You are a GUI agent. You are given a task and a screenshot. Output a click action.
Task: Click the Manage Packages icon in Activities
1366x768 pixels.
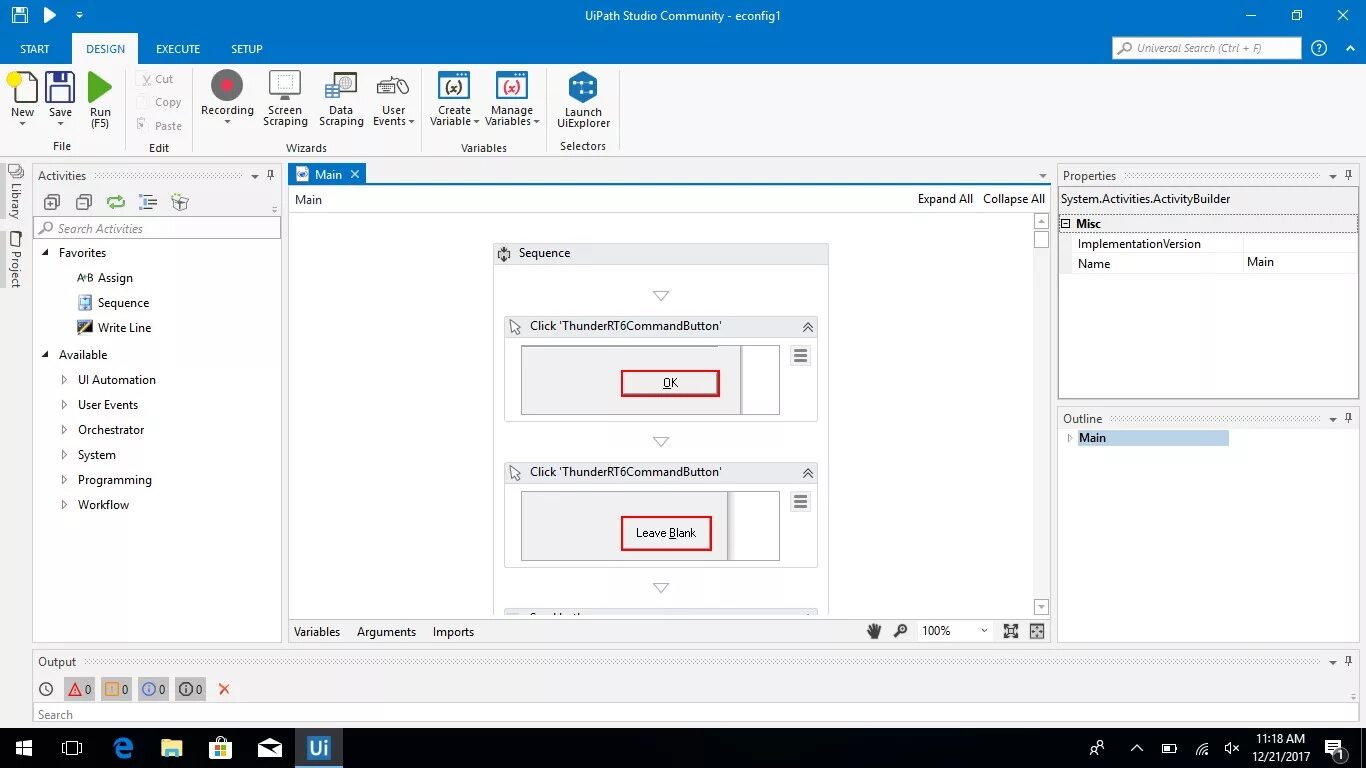pos(180,202)
